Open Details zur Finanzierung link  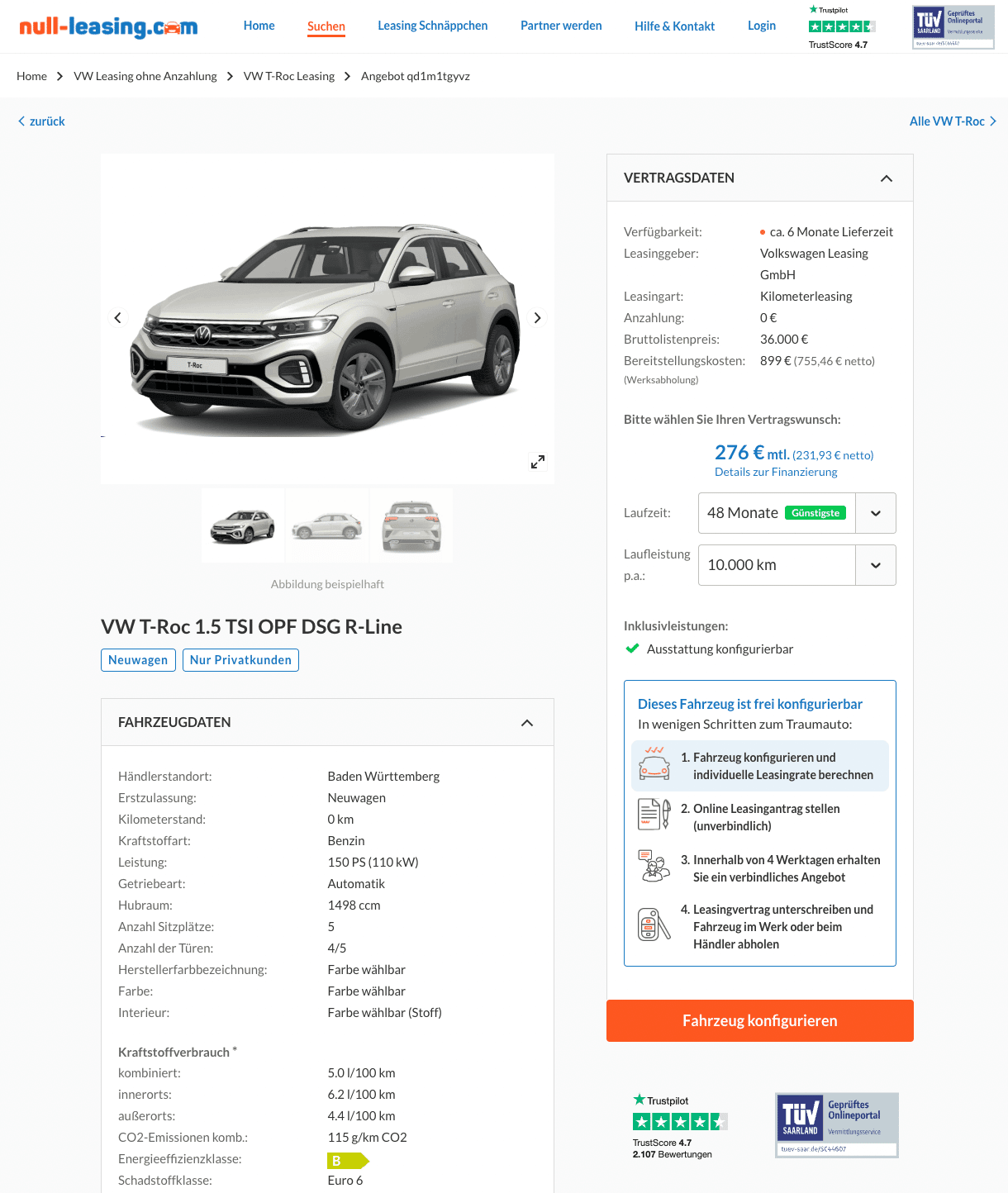pyautogui.click(x=776, y=472)
